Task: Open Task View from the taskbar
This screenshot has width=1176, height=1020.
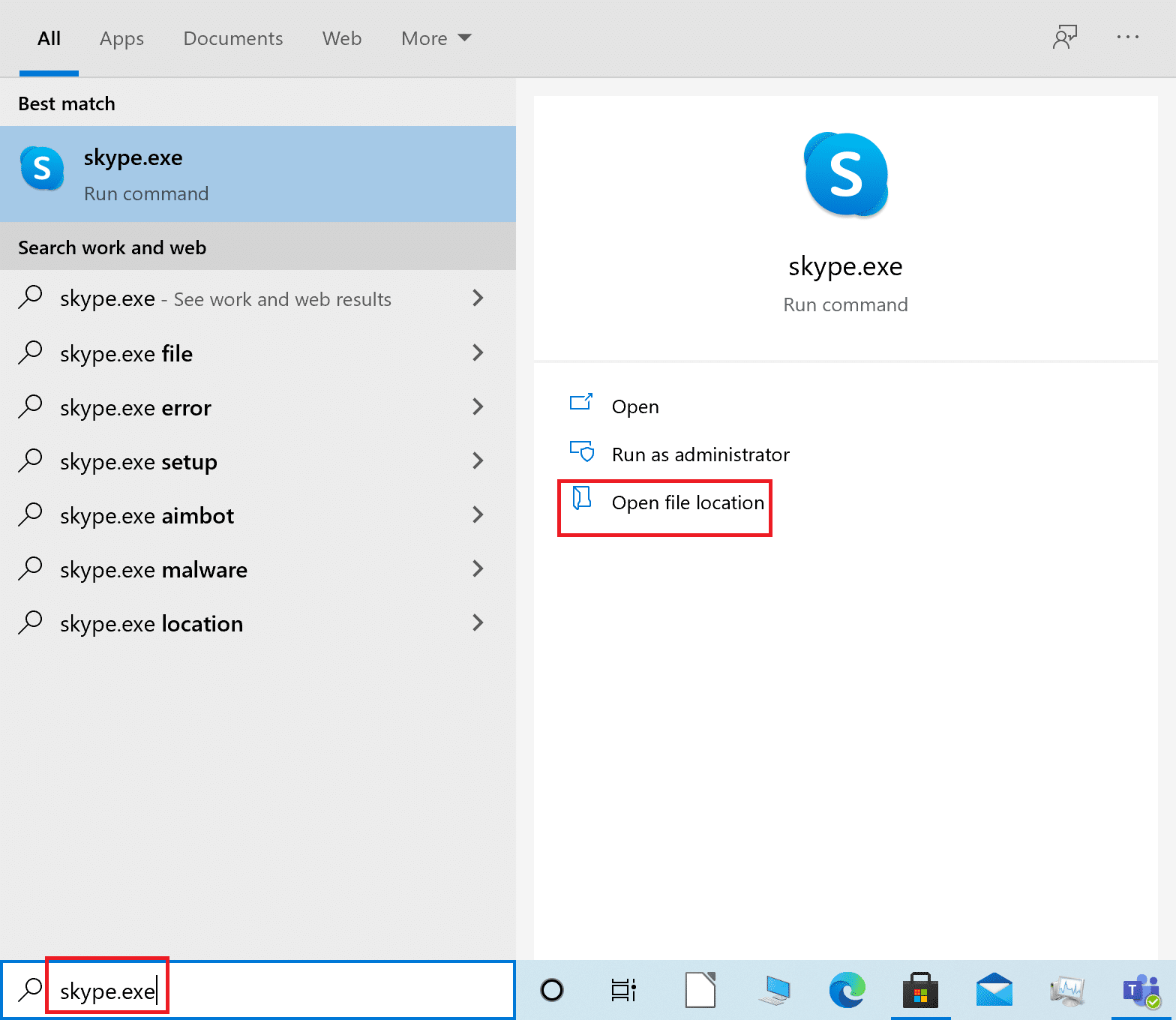Action: tap(623, 990)
